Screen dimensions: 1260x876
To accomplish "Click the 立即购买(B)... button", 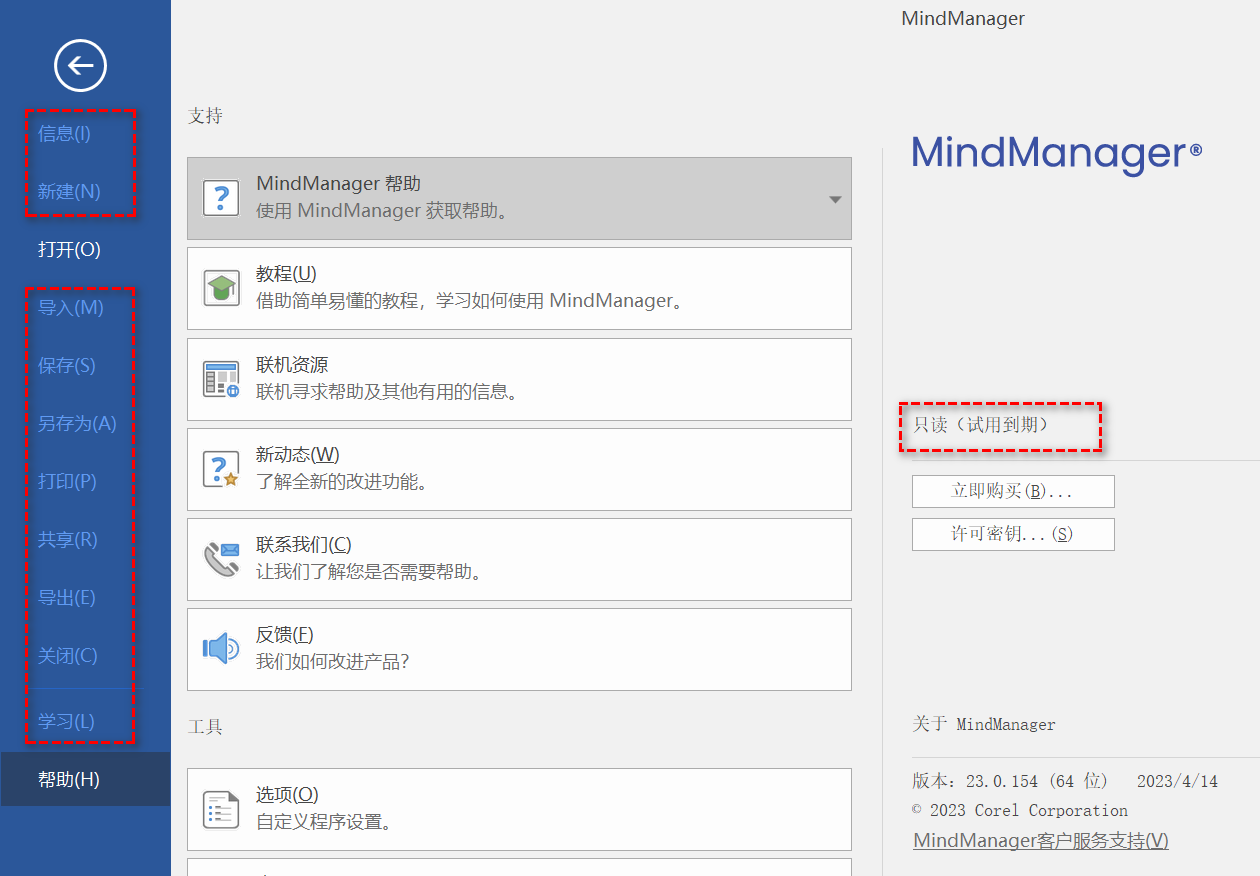I will click(1013, 491).
